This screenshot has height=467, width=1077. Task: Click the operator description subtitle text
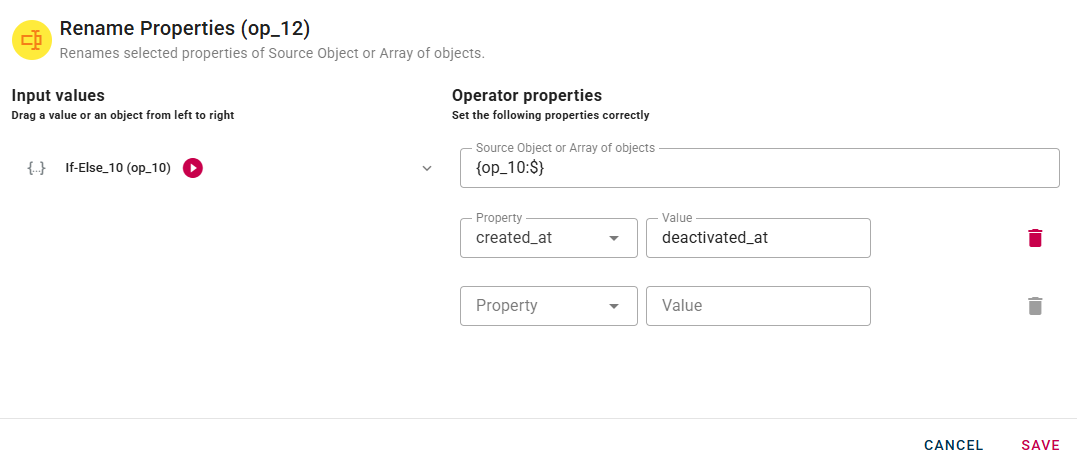click(x=272, y=53)
